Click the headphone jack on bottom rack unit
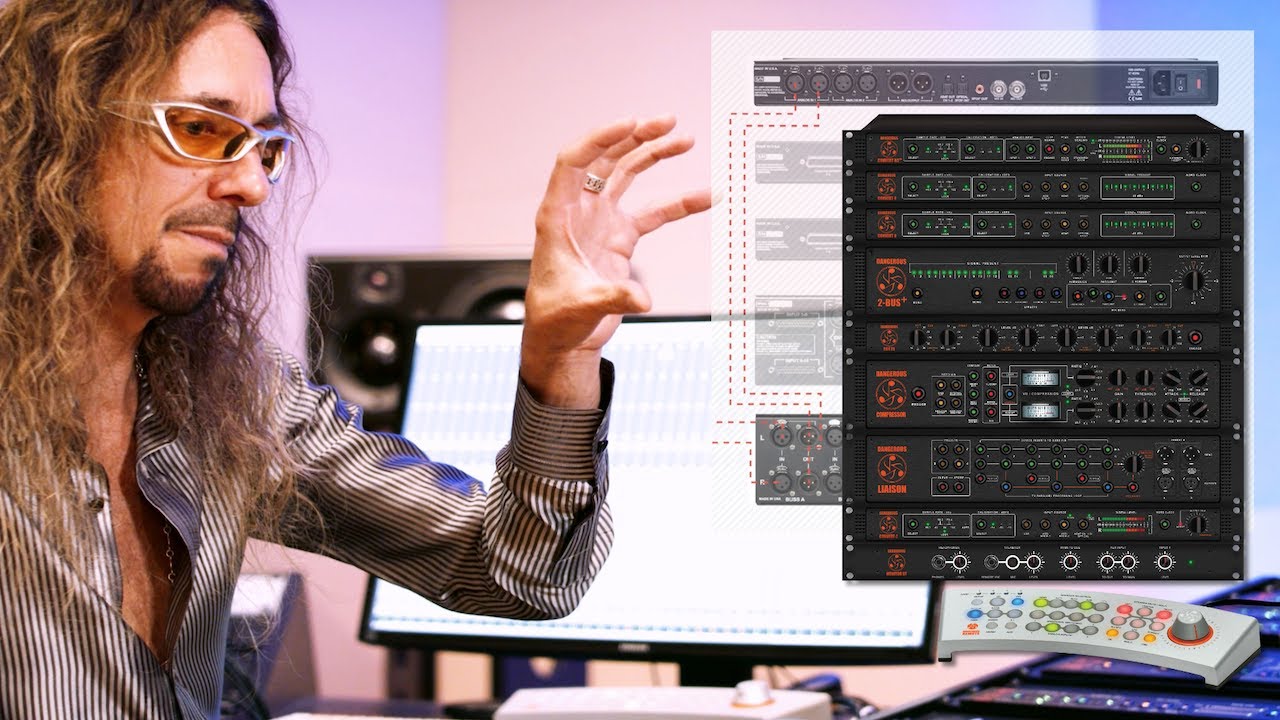 pos(939,562)
